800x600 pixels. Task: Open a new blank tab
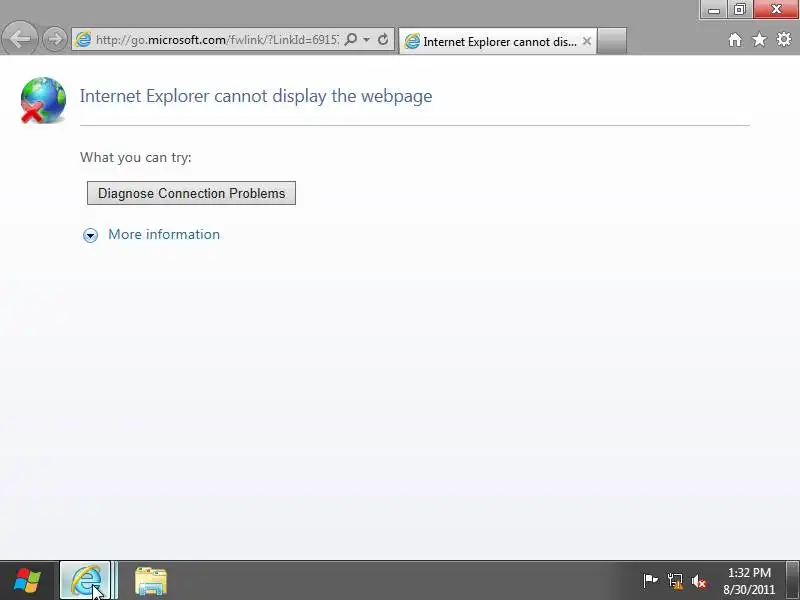tap(611, 41)
